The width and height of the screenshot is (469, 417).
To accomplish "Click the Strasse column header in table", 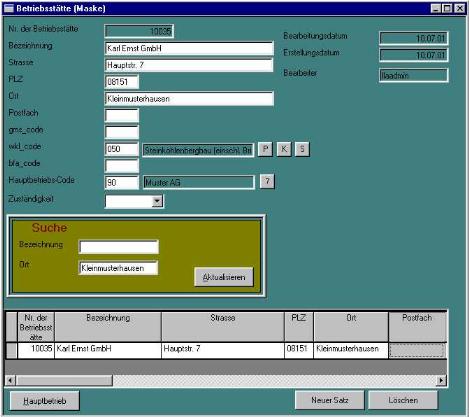I will pos(223,326).
